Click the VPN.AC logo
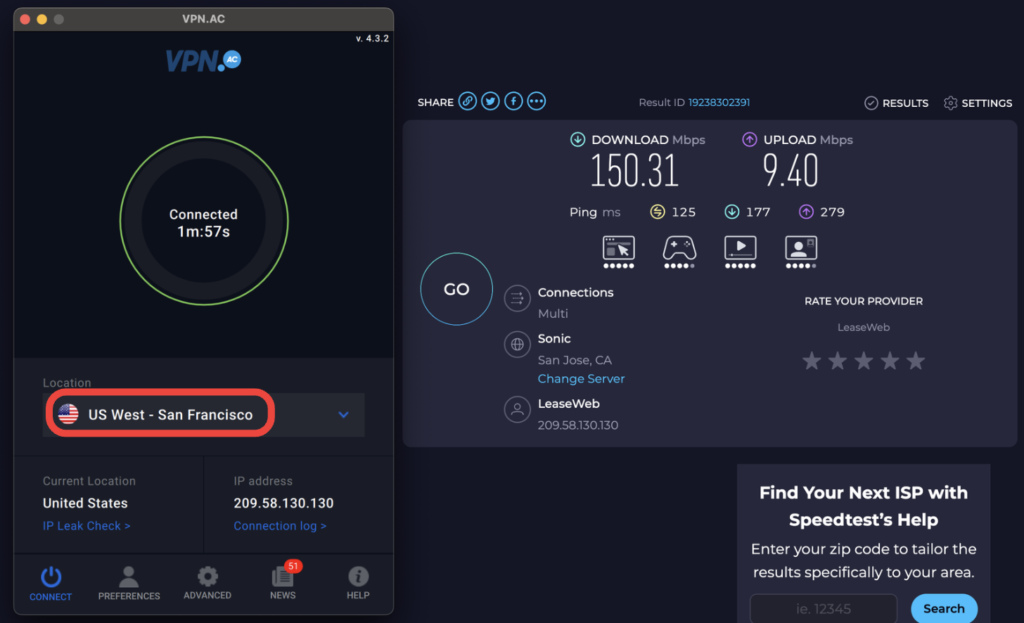The width and height of the screenshot is (1024, 623). (203, 61)
